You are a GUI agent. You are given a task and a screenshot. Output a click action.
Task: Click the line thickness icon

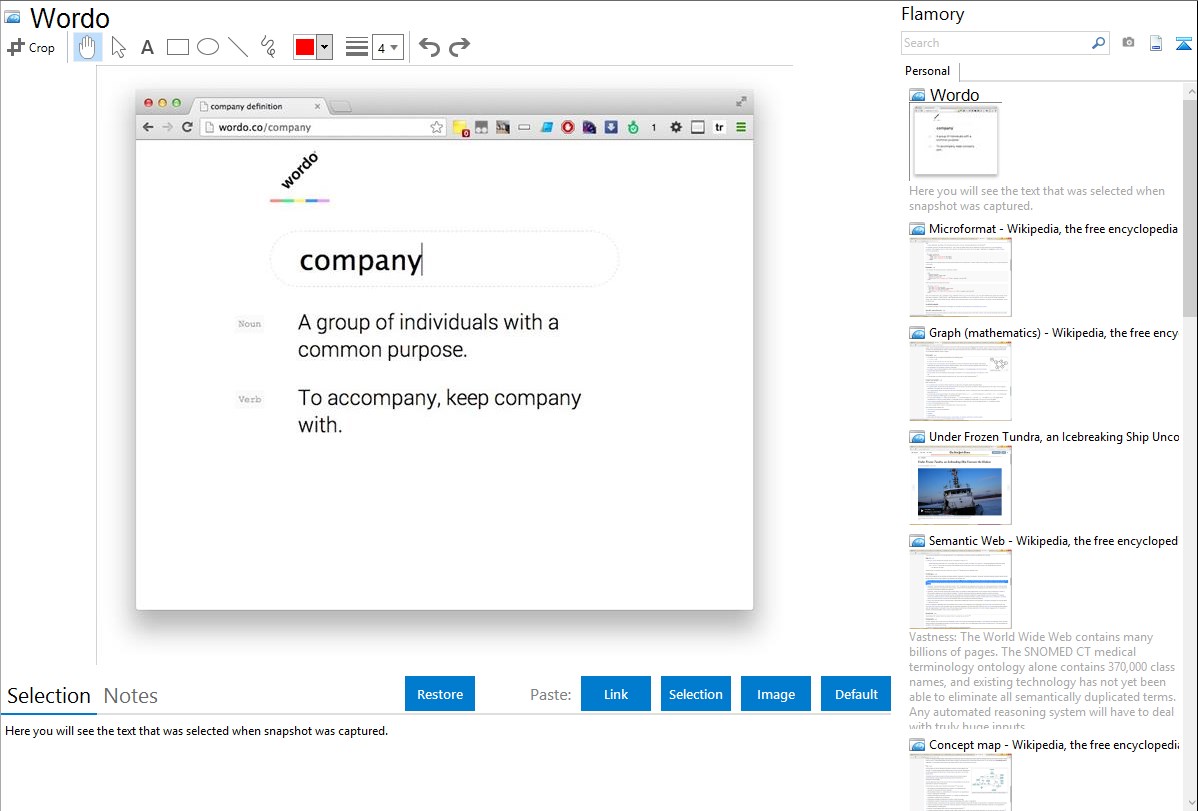(357, 47)
